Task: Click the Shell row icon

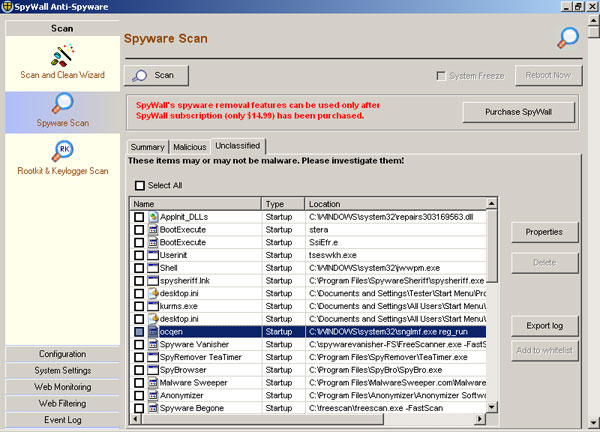Action: click(x=153, y=268)
